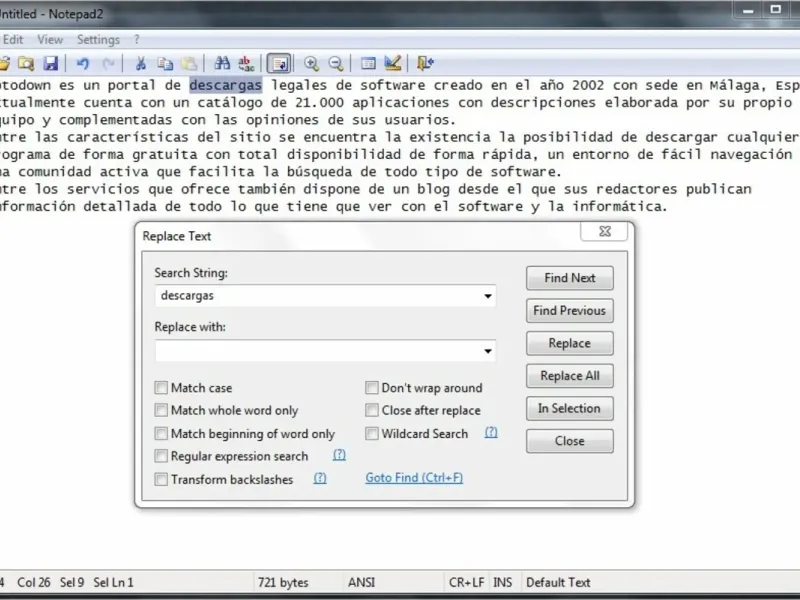The image size is (800, 600).
Task: Click the Browse files toolbar icon
Action: 26,63
